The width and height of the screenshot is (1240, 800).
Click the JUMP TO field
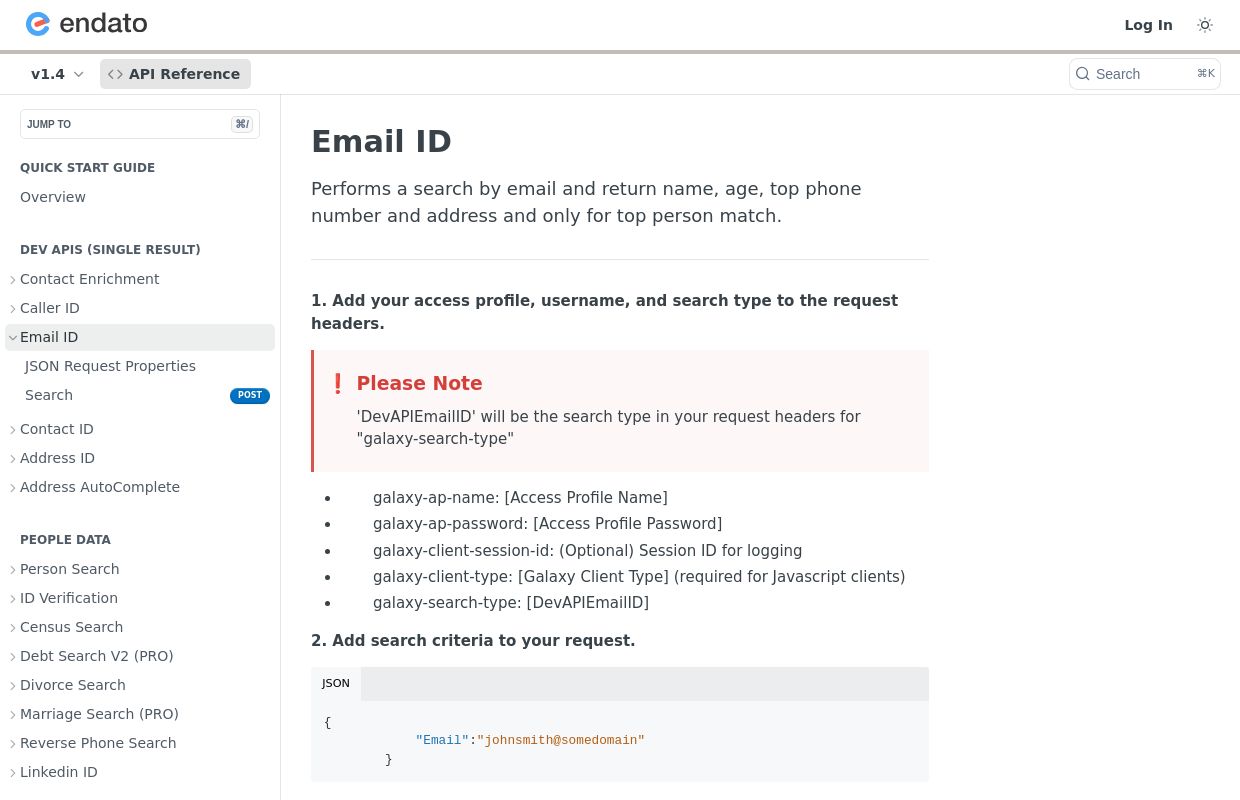pos(140,124)
